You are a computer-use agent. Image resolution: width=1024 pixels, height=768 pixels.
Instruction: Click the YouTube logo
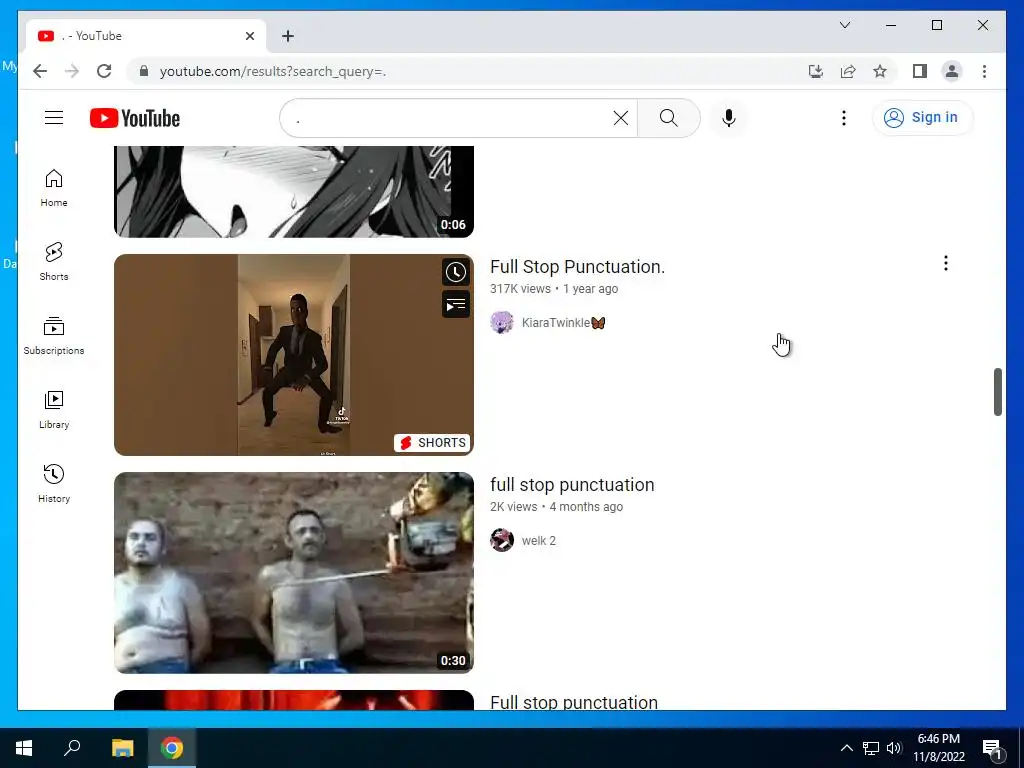135,118
